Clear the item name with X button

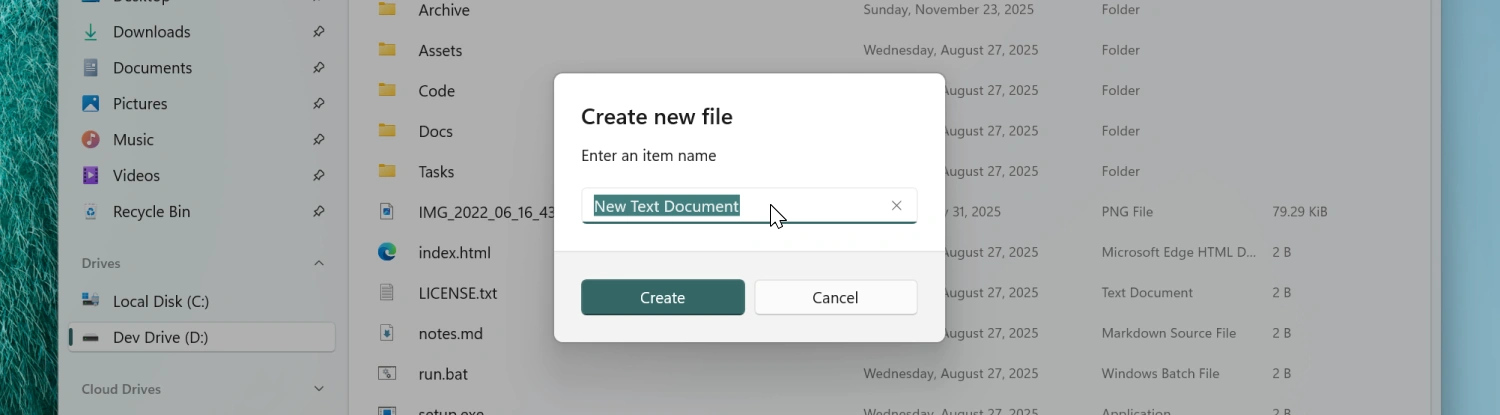[896, 206]
